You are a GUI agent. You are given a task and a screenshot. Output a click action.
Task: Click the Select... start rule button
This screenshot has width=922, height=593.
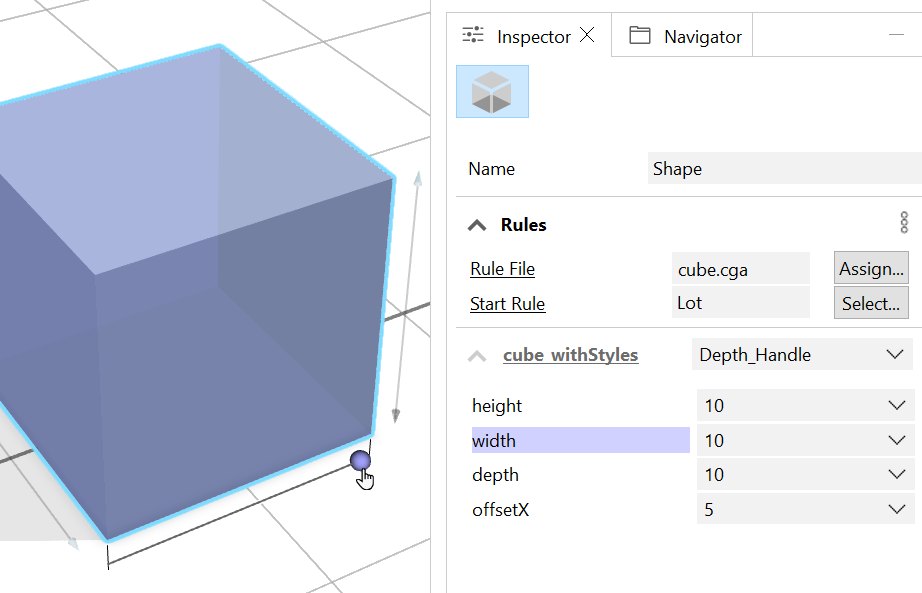click(x=872, y=303)
